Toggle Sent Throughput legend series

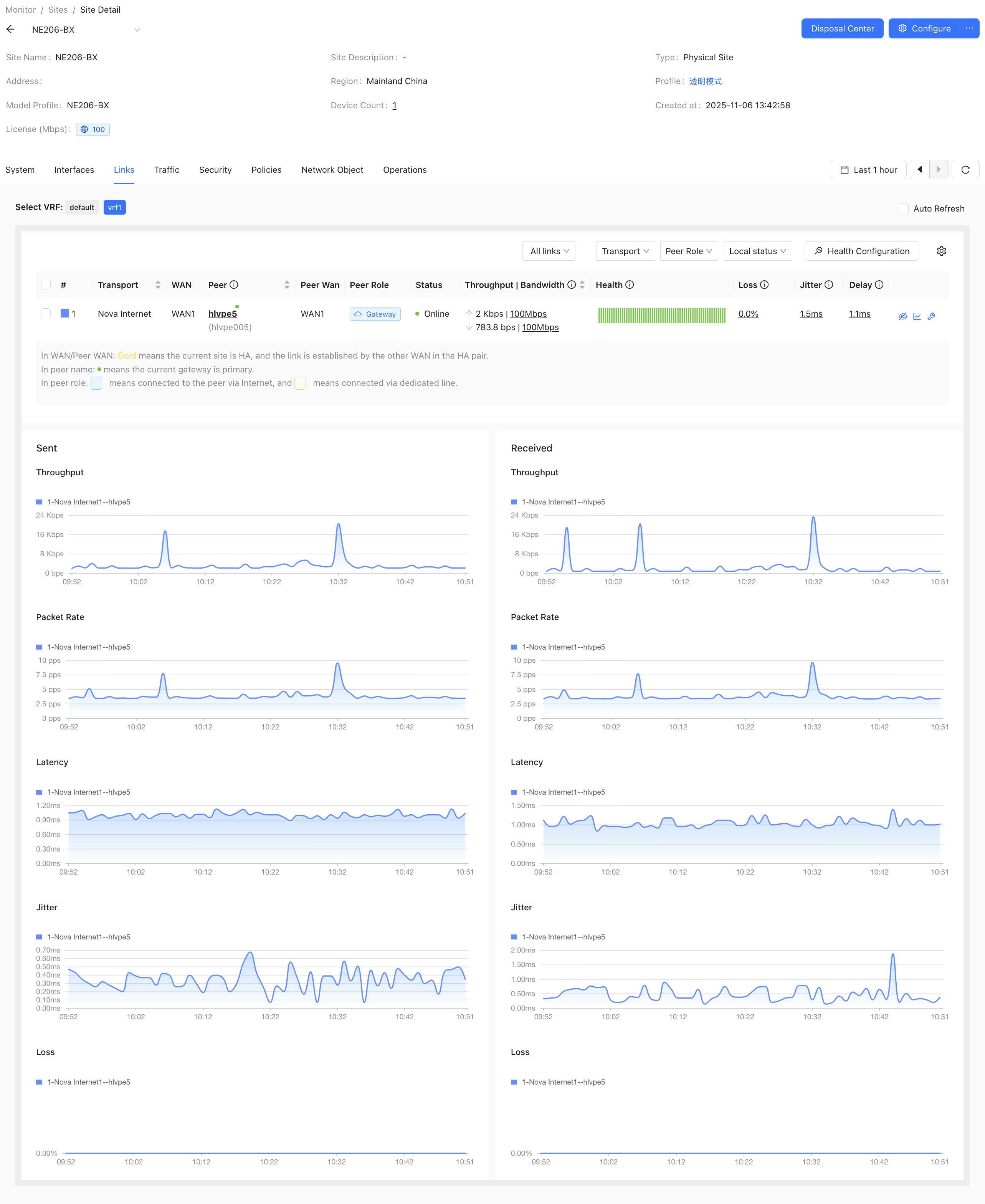point(83,502)
